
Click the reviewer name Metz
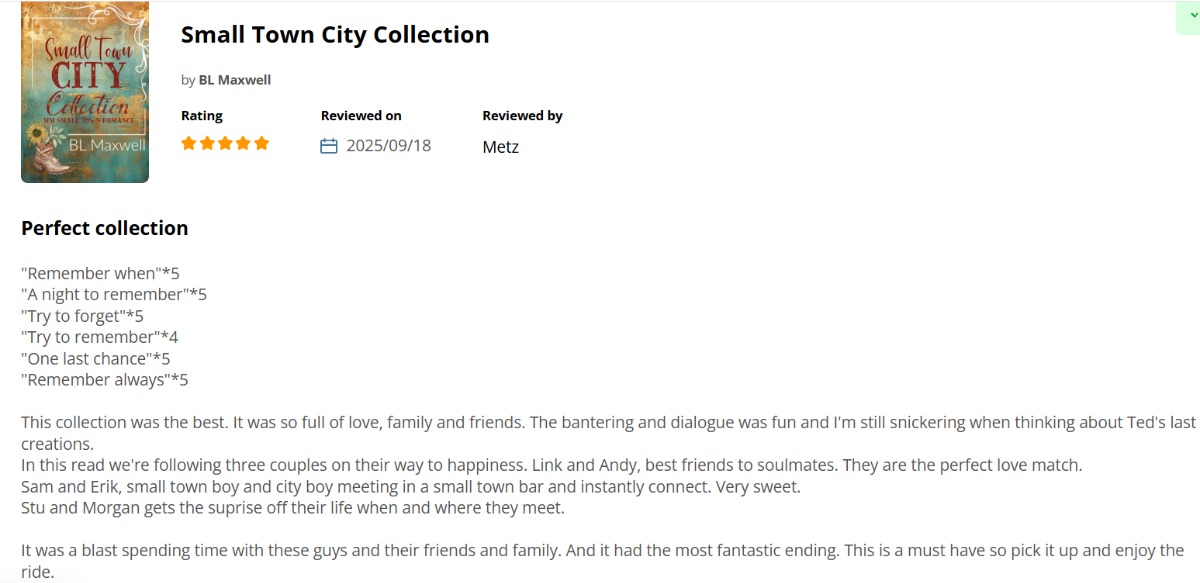pos(500,147)
